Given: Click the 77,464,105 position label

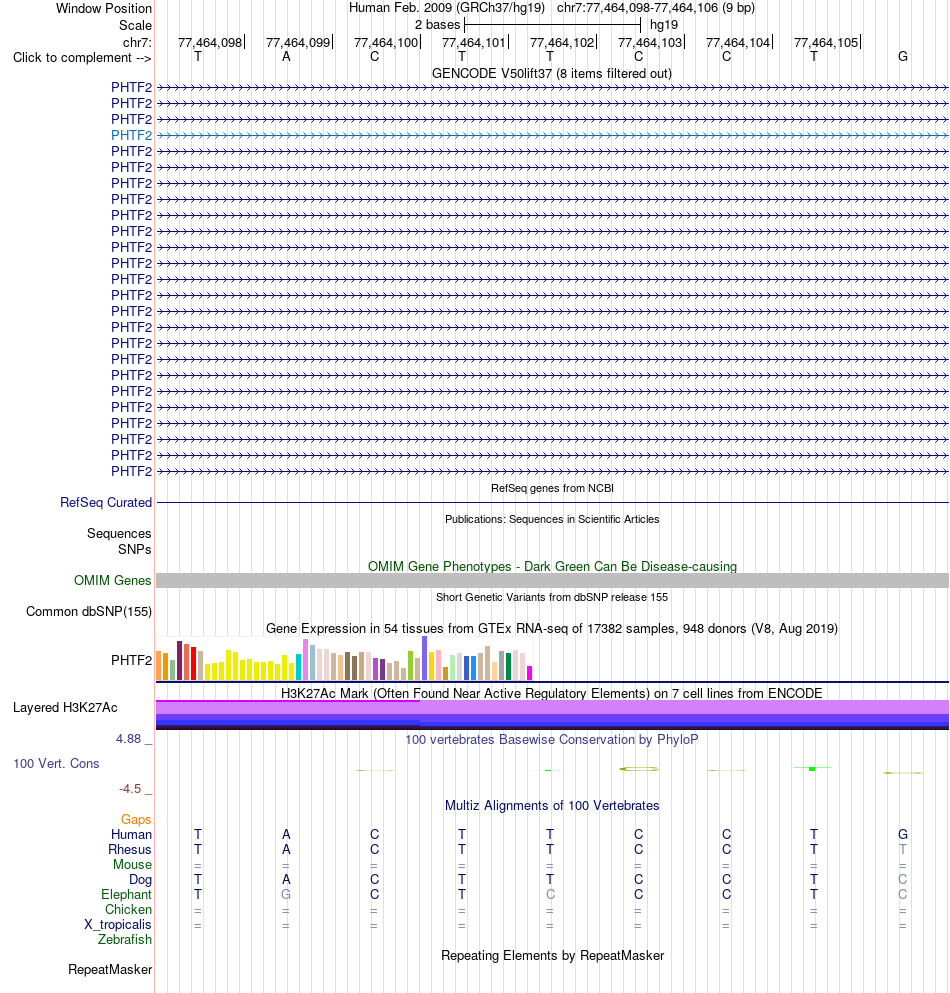Looking at the screenshot, I should click(826, 42).
